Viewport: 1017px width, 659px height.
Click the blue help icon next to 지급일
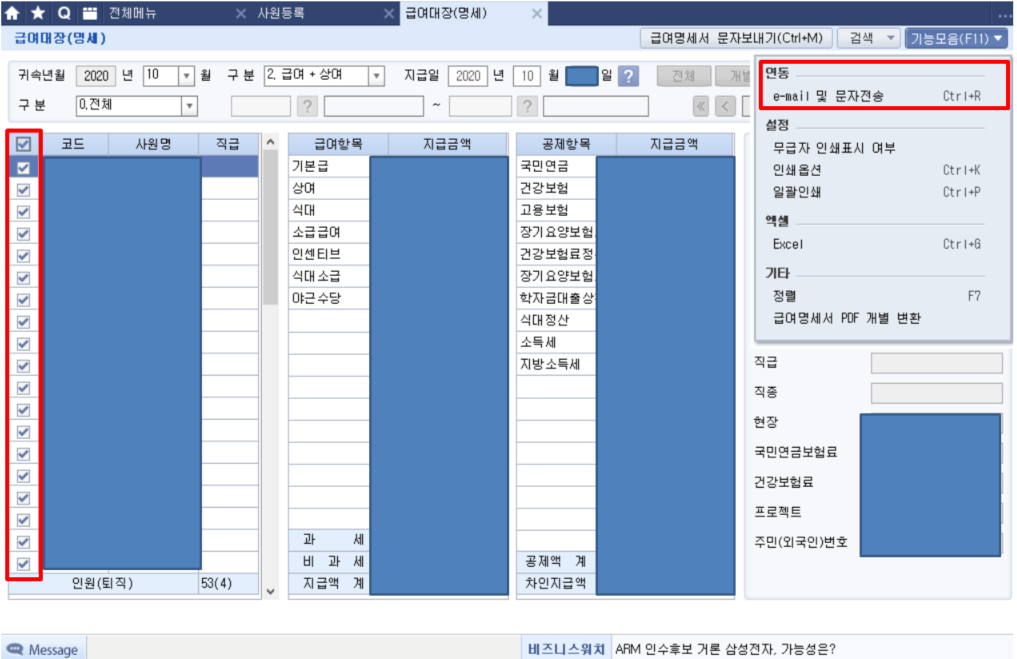628,76
